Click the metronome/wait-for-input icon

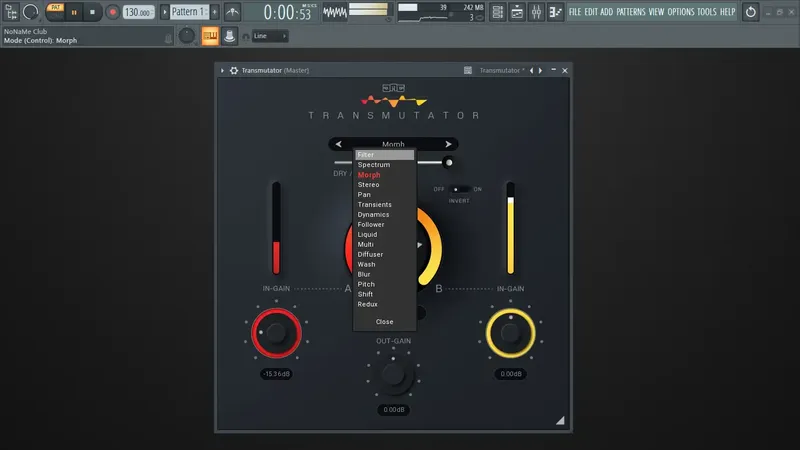pos(233,12)
